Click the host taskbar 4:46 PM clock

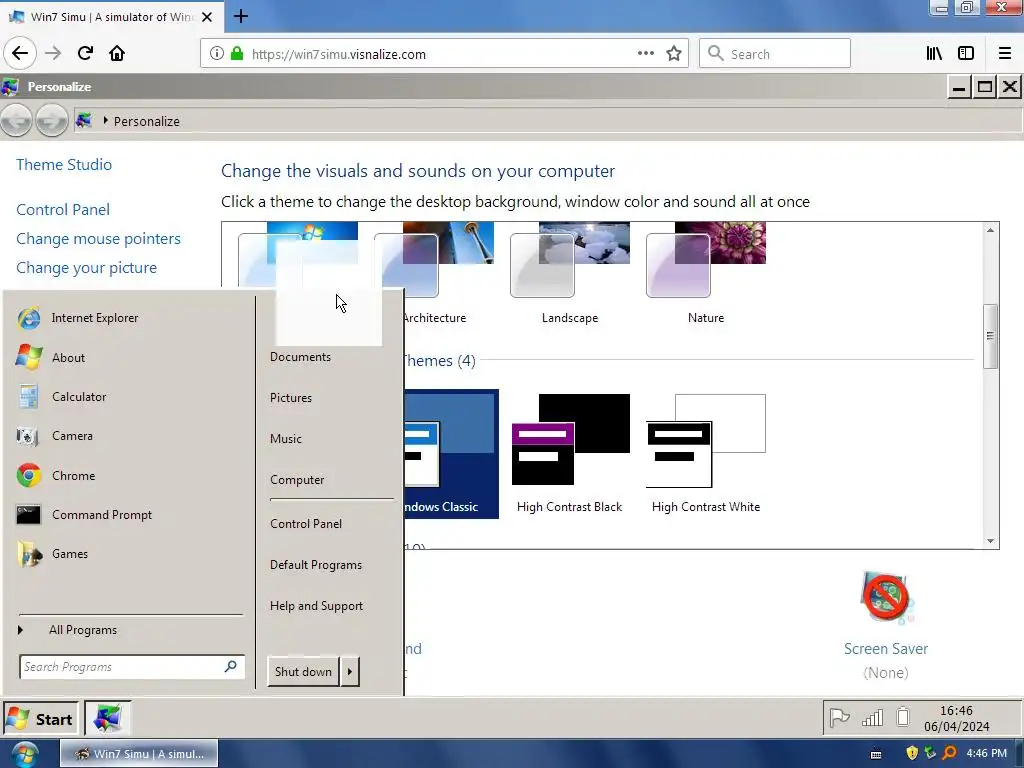(x=986, y=754)
